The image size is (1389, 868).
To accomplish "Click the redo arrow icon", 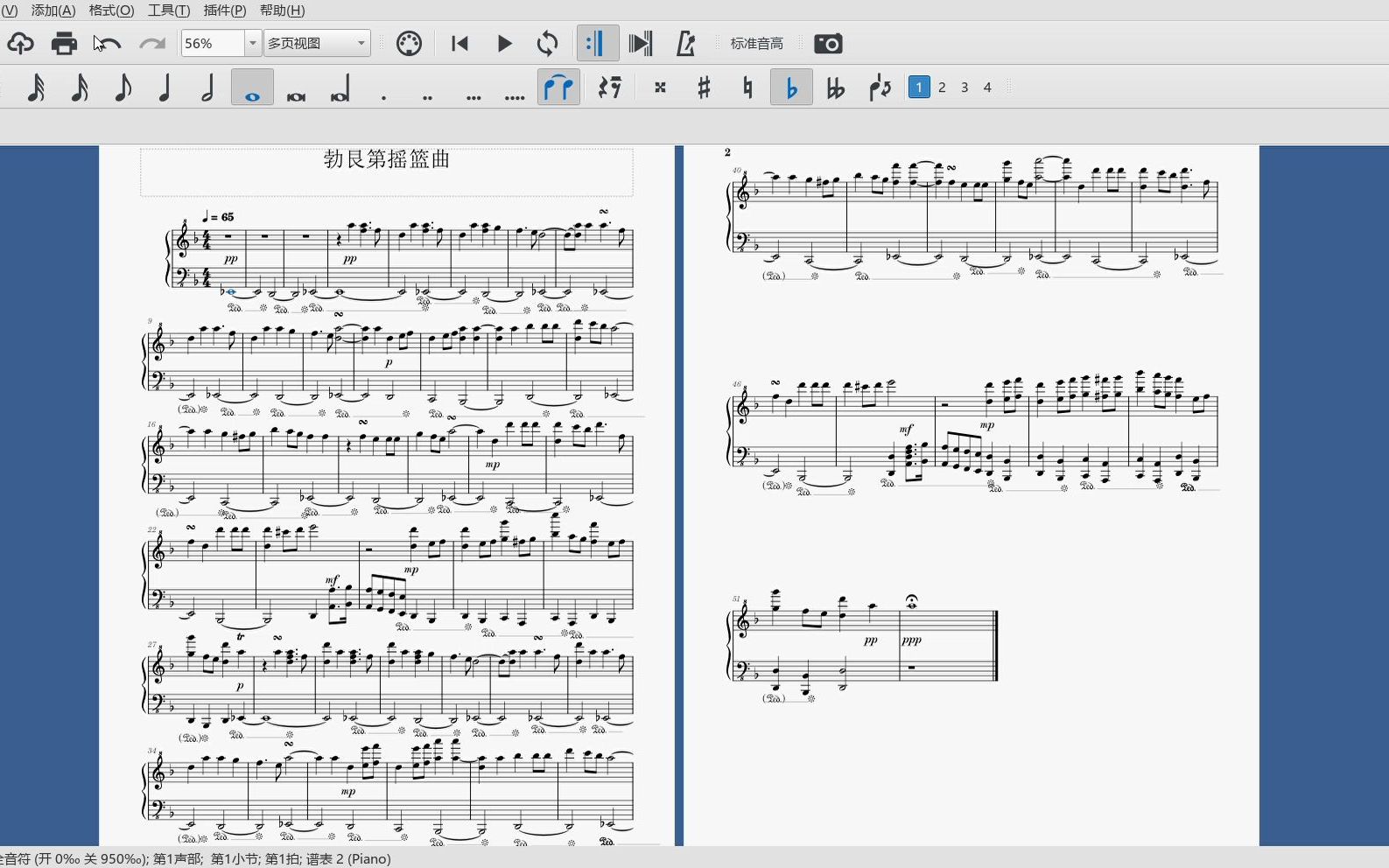I will point(152,44).
